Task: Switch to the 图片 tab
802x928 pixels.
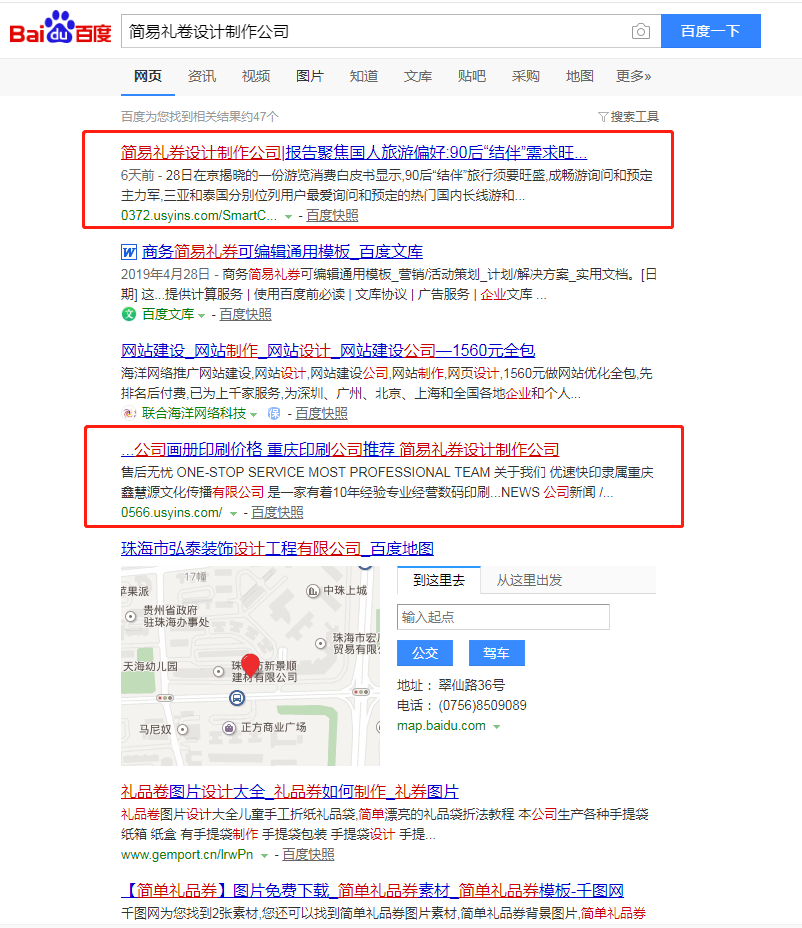Action: (310, 76)
